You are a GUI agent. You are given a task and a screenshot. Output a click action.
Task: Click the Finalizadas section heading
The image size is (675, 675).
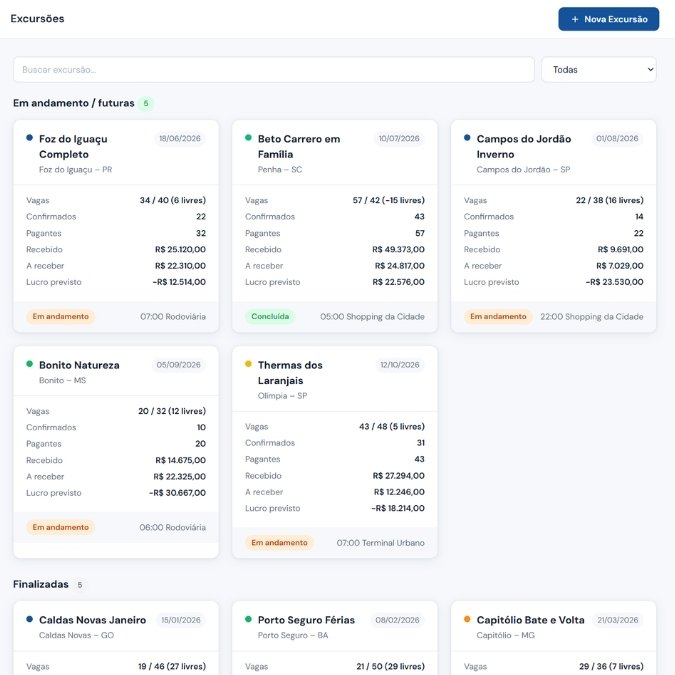(x=41, y=584)
